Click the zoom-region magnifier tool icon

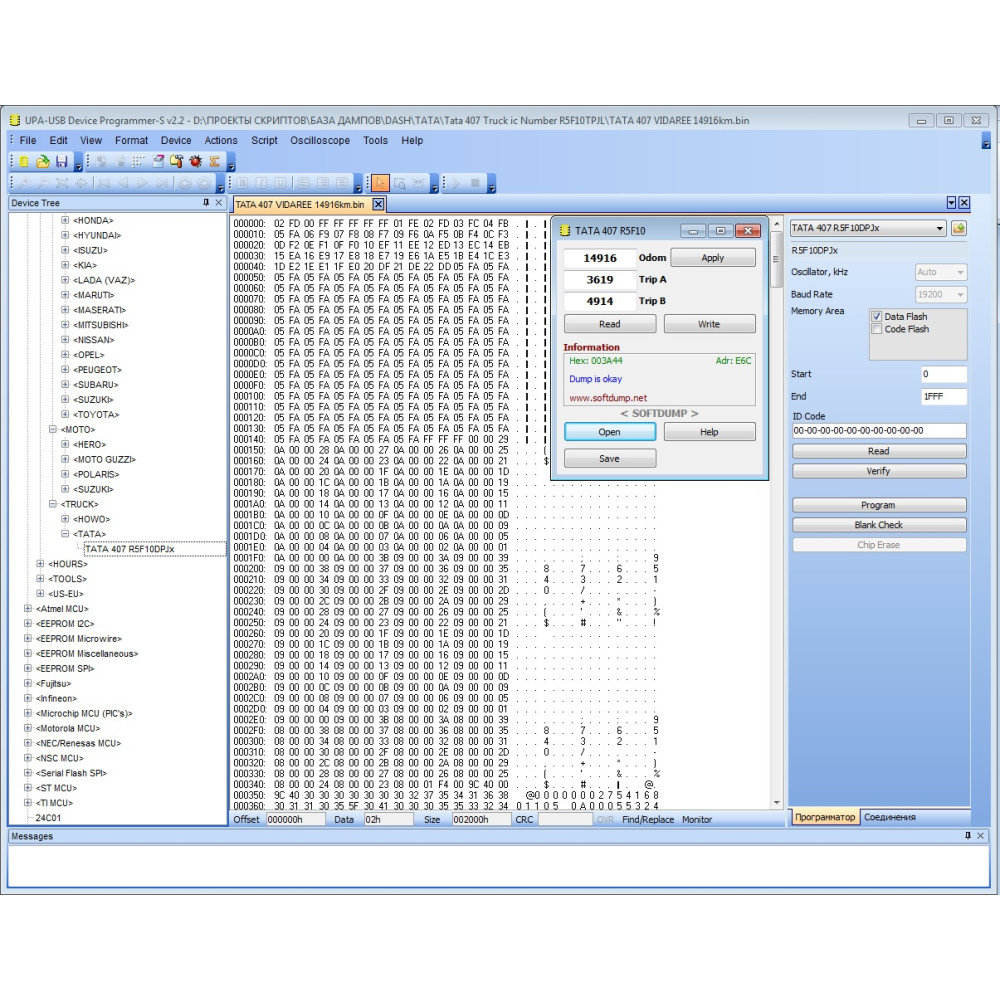click(400, 184)
